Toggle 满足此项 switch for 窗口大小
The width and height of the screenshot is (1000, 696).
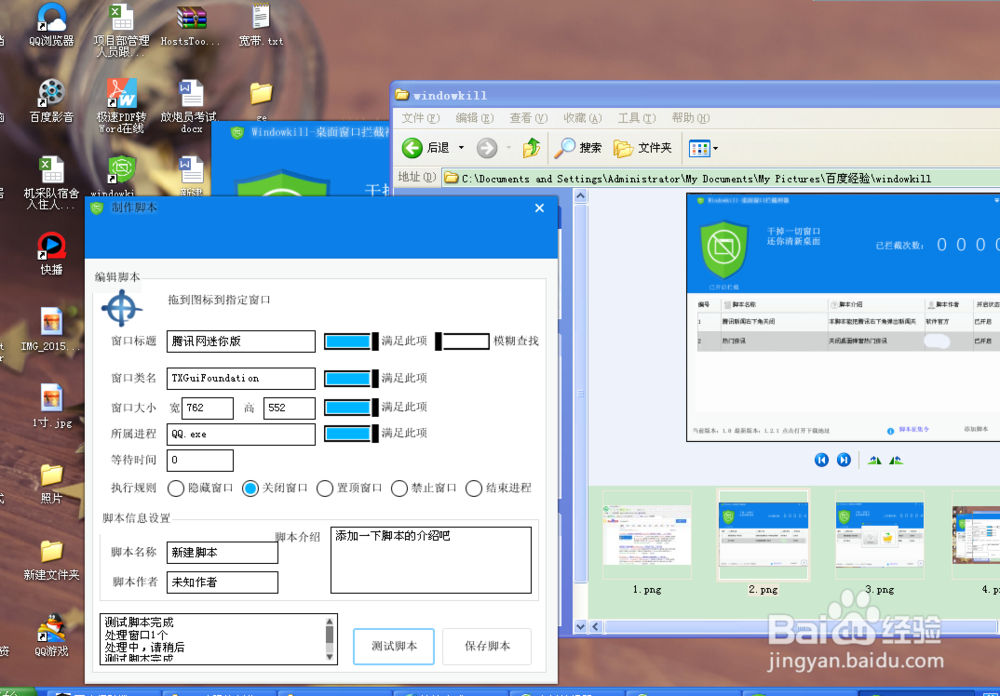pos(351,407)
